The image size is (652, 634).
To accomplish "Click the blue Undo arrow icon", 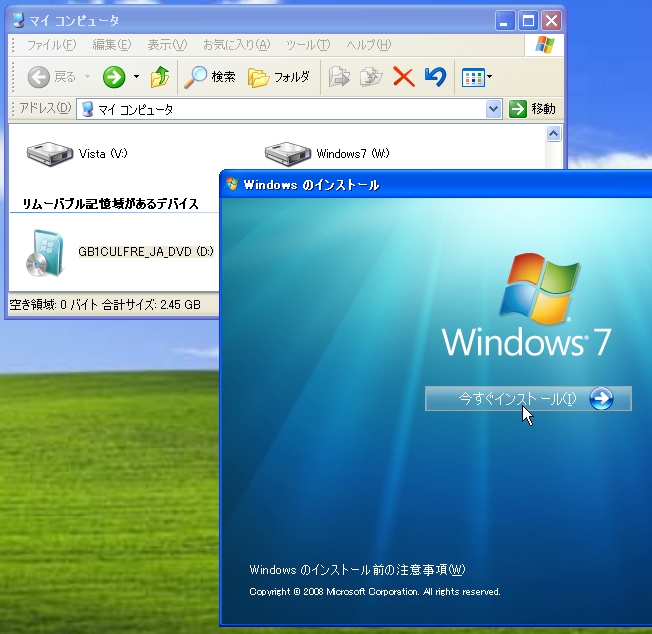I will (435, 77).
